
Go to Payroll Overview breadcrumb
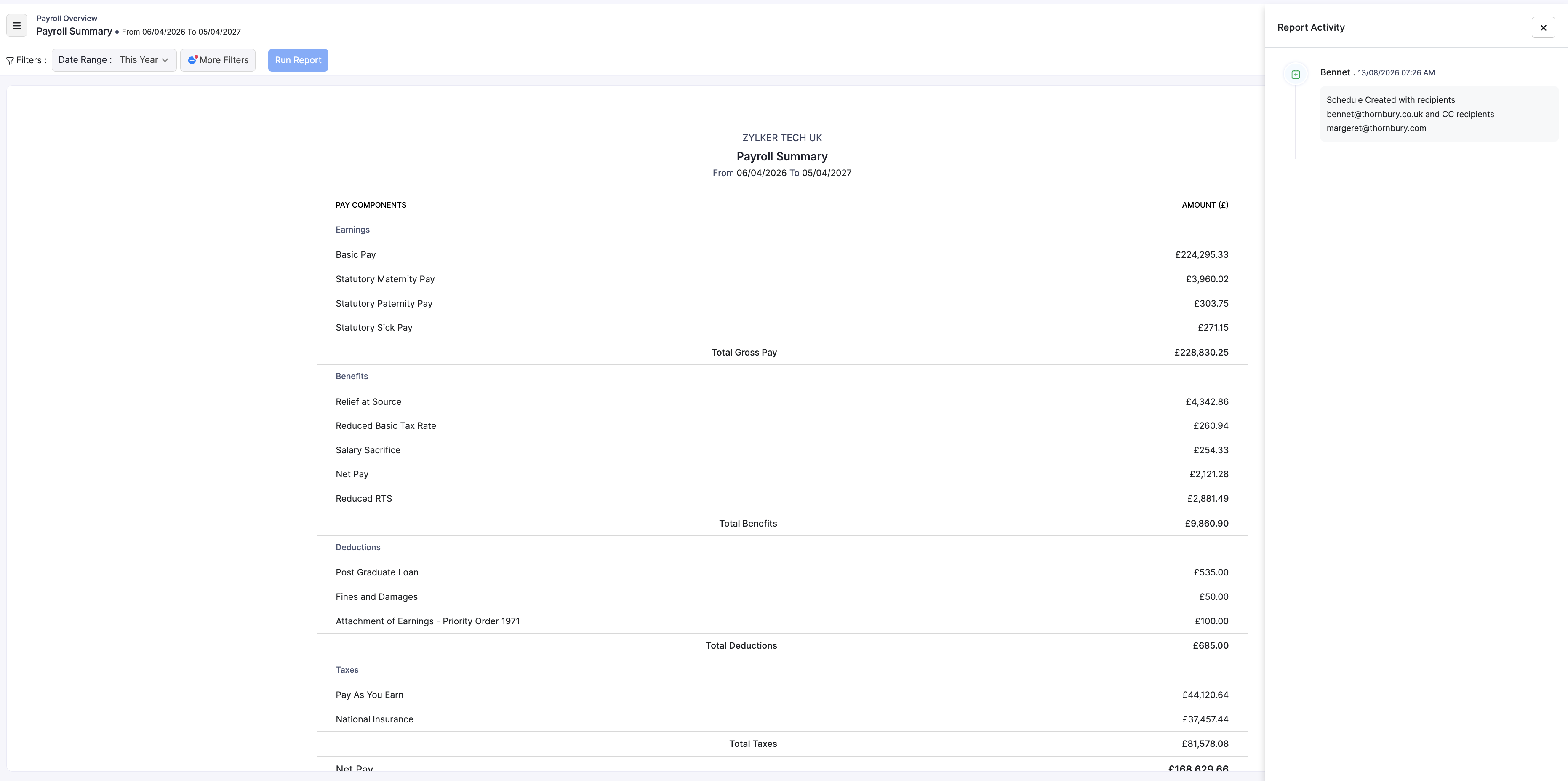pos(67,18)
